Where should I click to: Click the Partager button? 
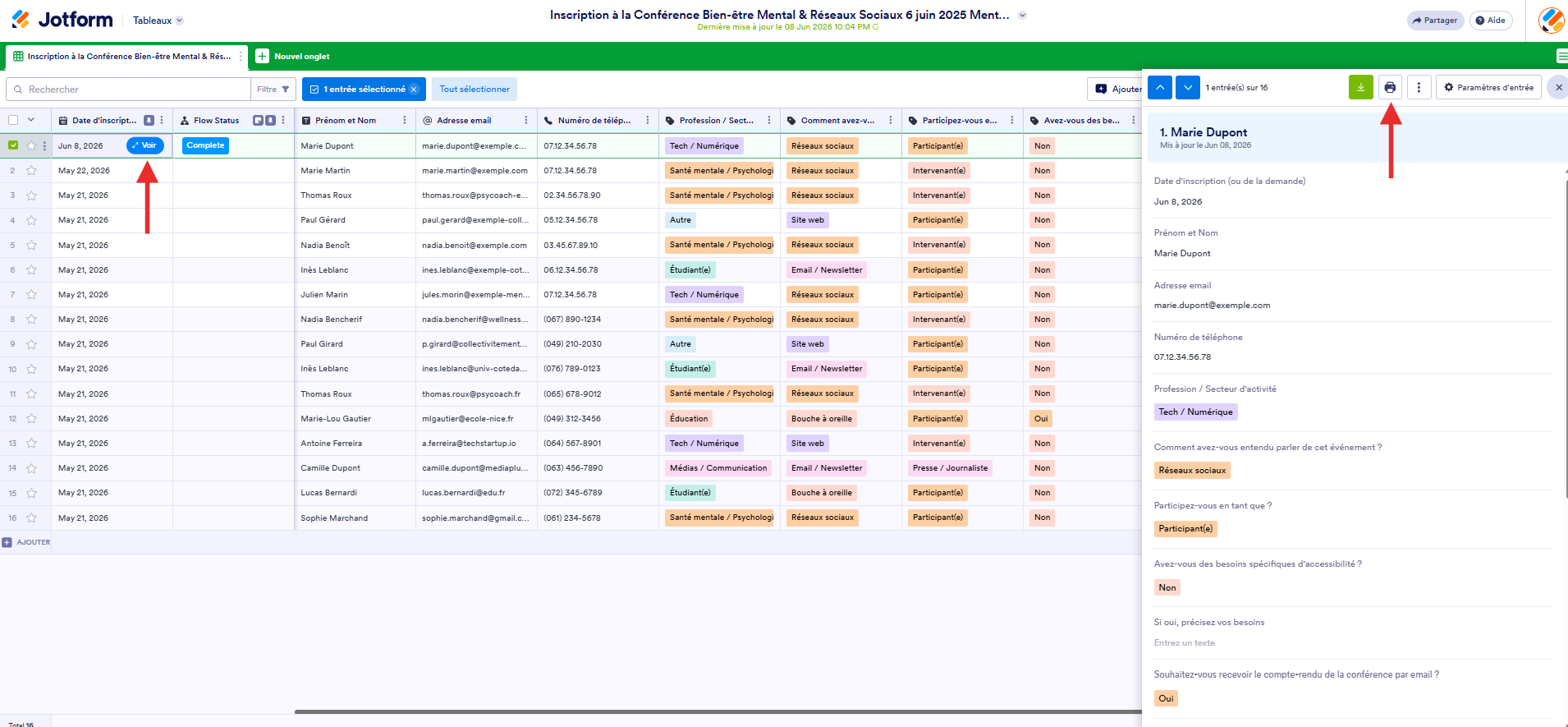pos(1435,21)
